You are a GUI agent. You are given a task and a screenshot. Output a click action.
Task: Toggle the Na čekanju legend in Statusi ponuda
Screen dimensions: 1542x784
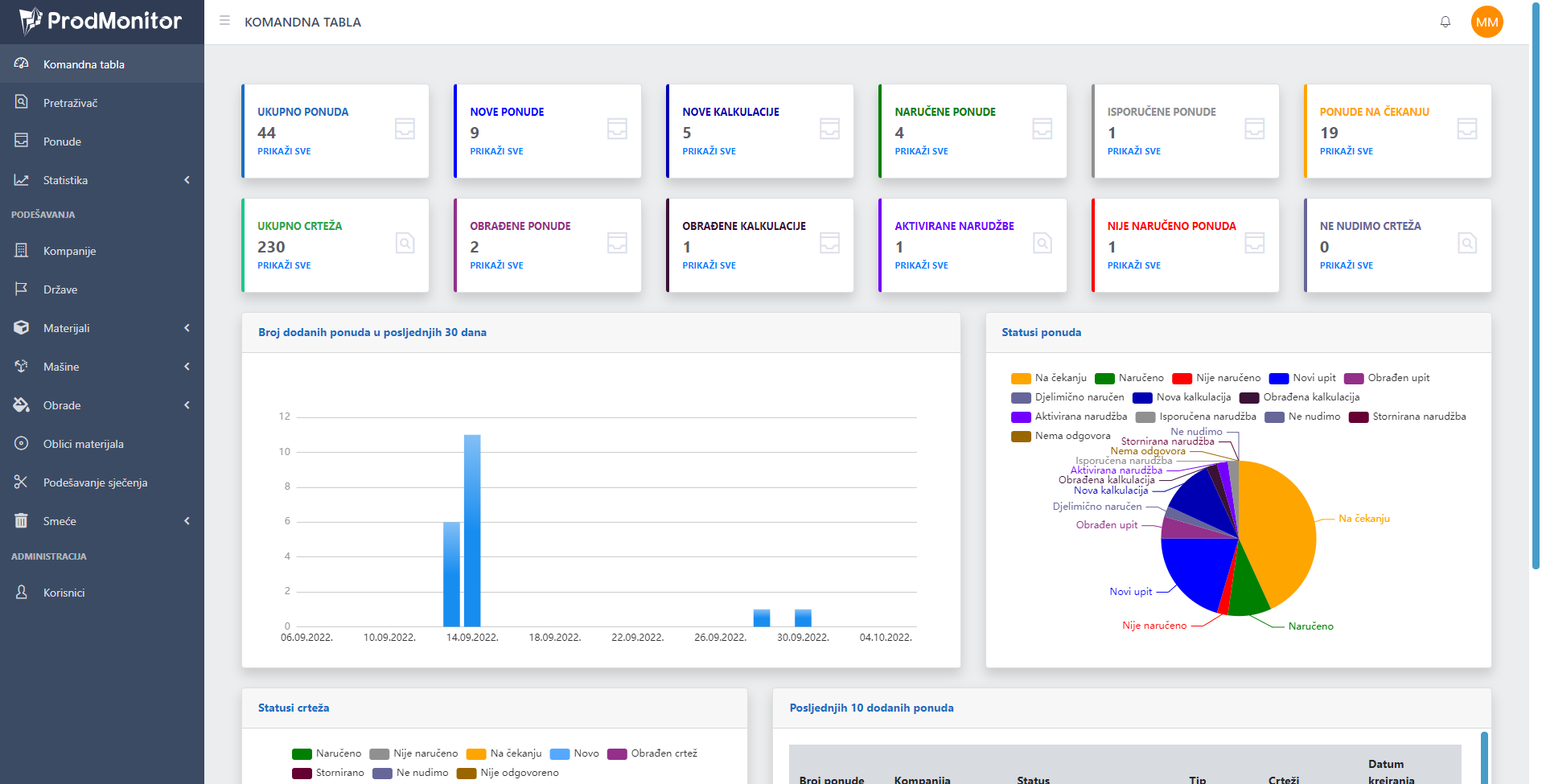pos(1049,378)
